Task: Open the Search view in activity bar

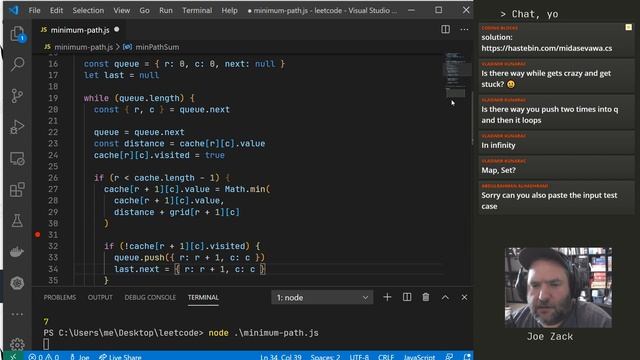Action: coord(17,64)
